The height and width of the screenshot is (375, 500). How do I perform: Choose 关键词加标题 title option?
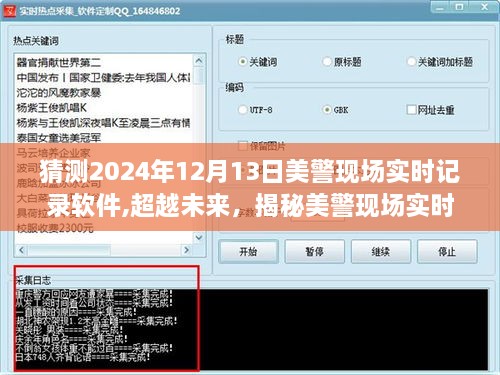pyautogui.click(x=440, y=62)
